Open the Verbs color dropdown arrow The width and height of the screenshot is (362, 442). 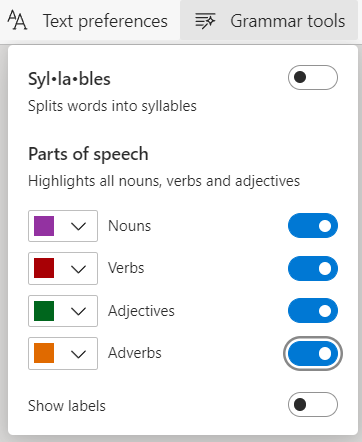[x=79, y=269]
